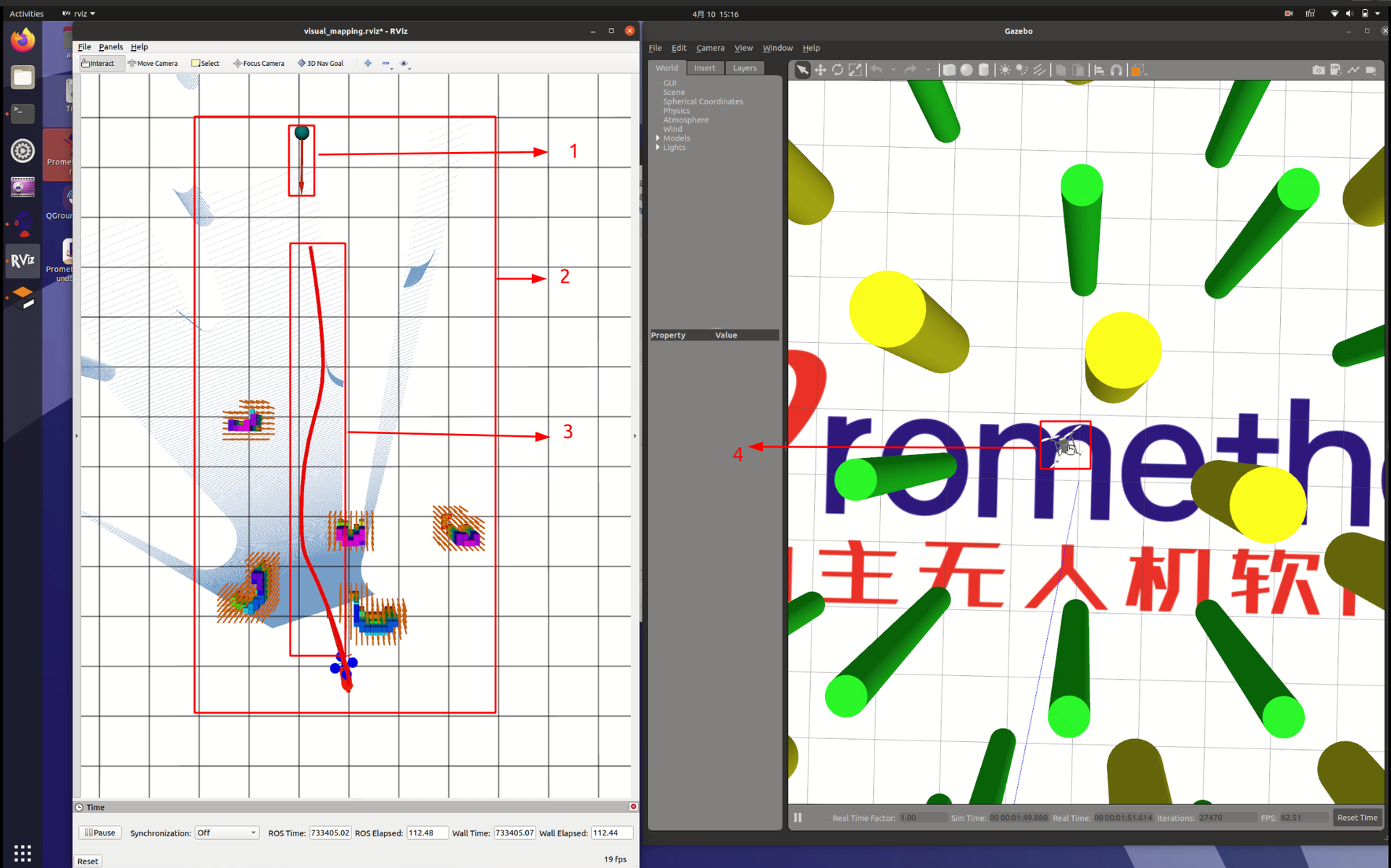Click Gazebo Reset Time button
The image size is (1391, 868).
(1357, 817)
